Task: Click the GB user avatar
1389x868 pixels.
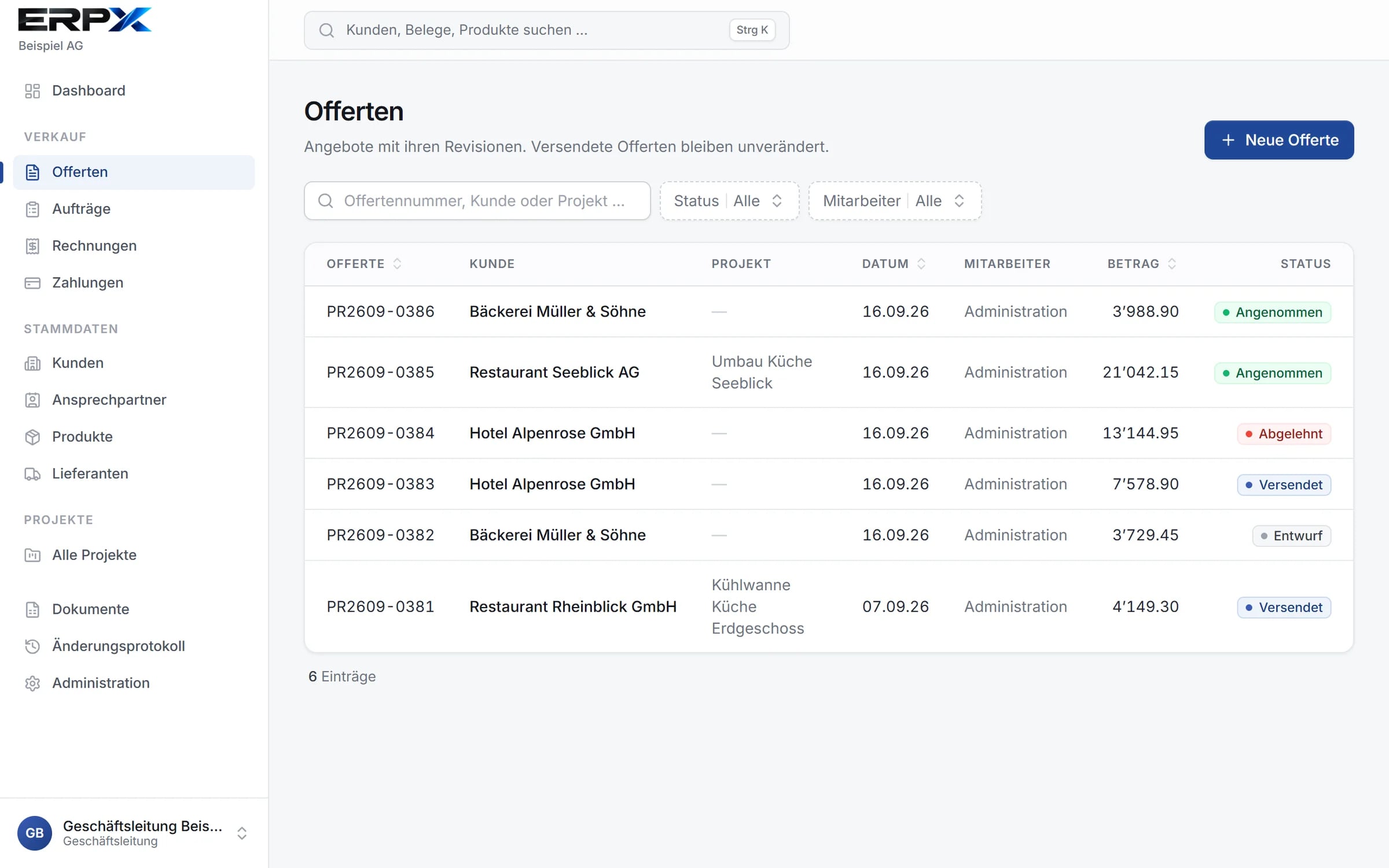Action: (35, 833)
